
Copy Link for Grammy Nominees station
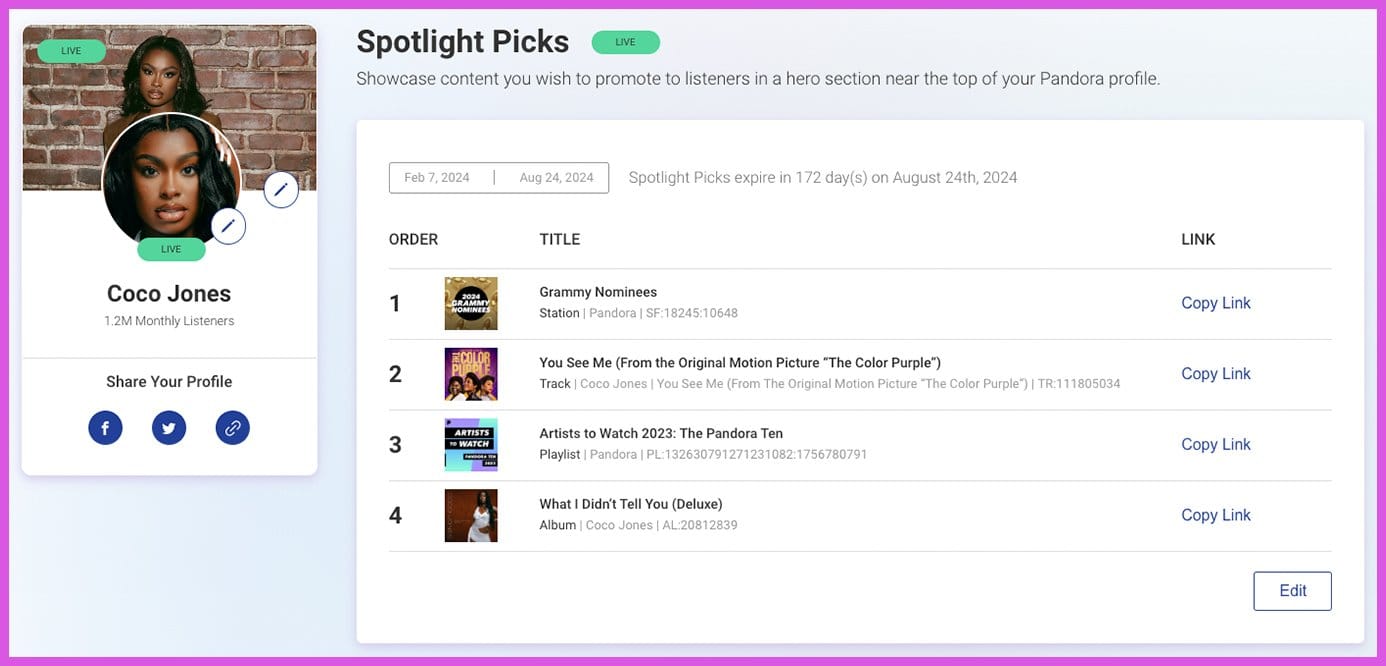click(1215, 302)
